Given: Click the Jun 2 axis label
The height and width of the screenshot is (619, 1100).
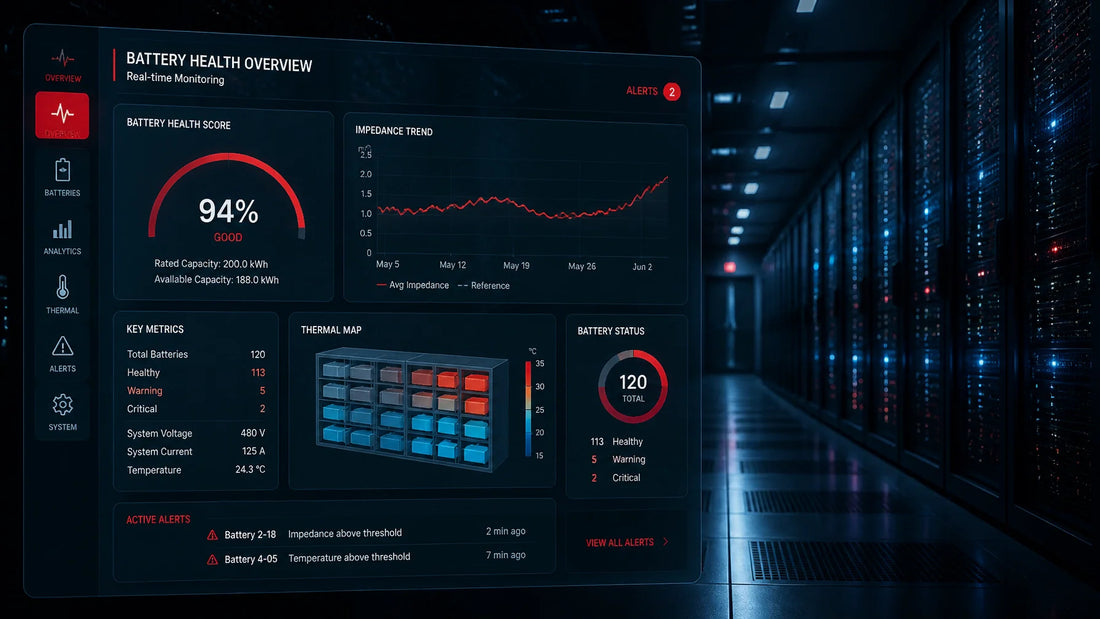Looking at the screenshot, I should 642,267.
